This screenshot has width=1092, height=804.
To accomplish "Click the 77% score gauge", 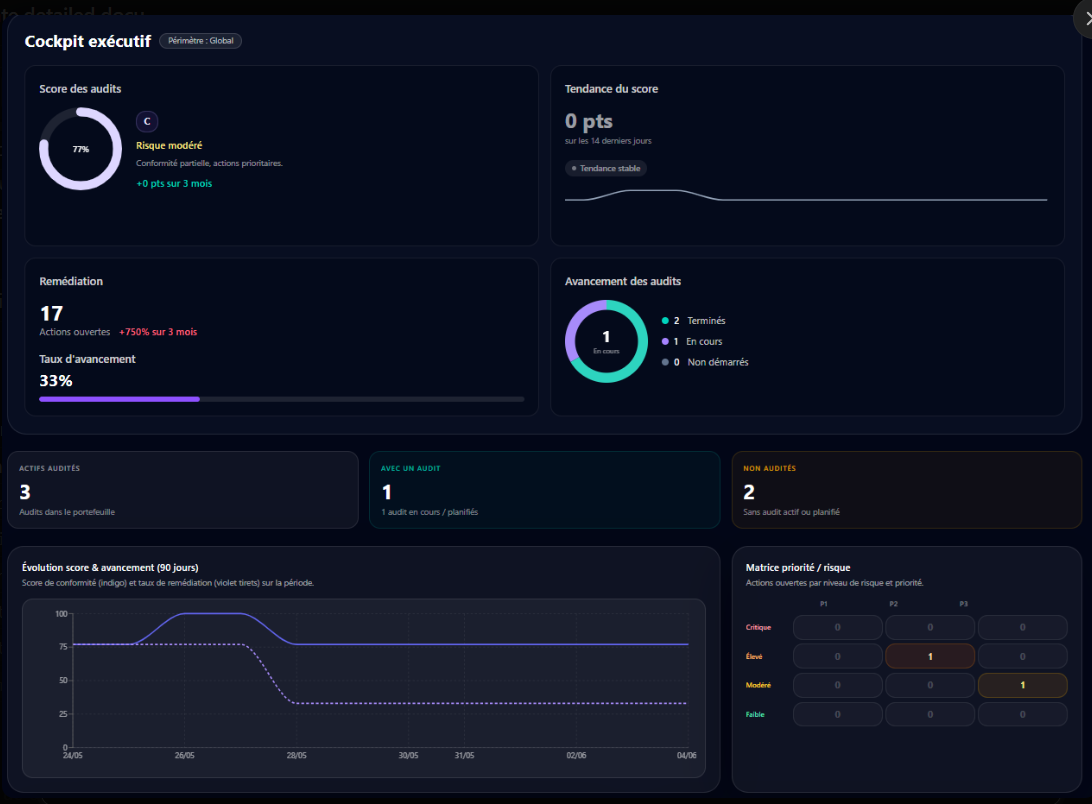I will pos(81,149).
